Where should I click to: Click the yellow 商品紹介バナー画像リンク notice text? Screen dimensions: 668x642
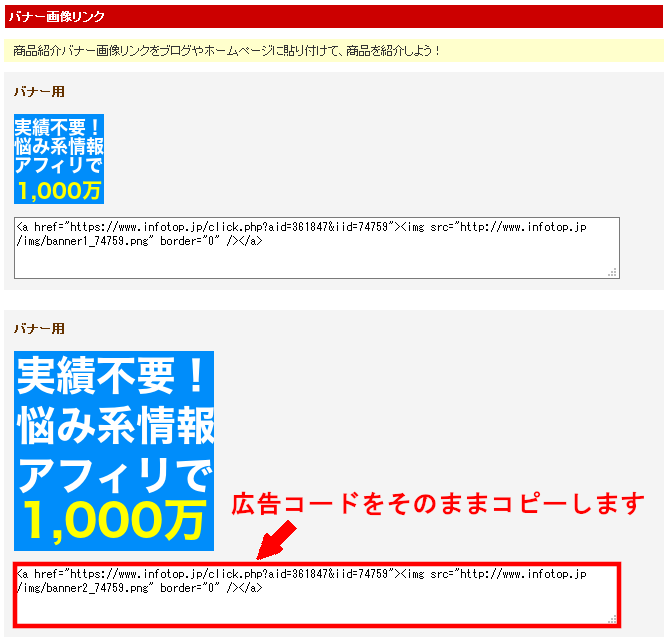[227, 51]
